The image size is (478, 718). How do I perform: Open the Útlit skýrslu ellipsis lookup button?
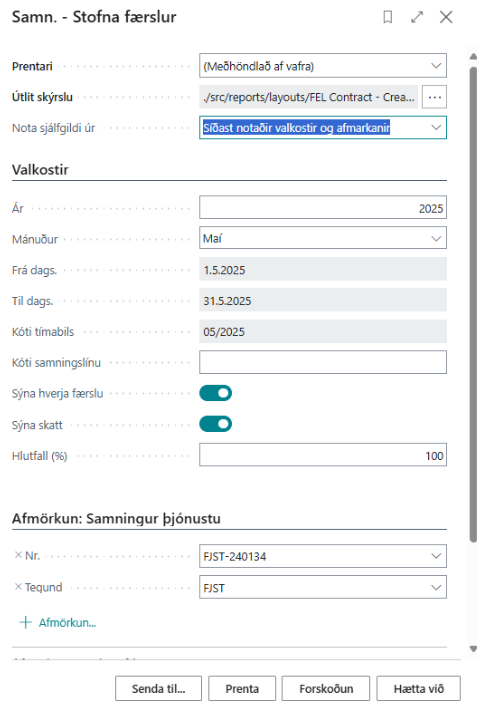(434, 97)
